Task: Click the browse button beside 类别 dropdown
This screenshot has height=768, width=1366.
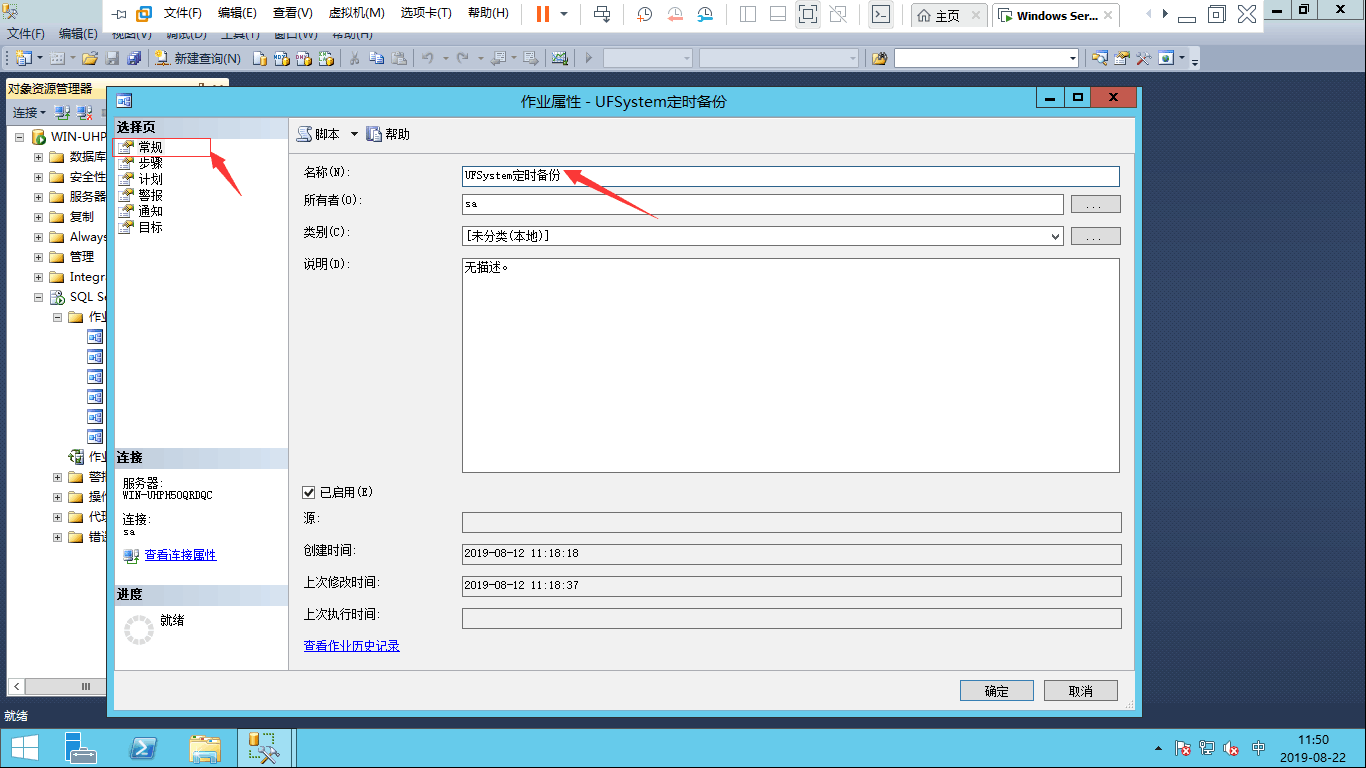Action: 1095,236
